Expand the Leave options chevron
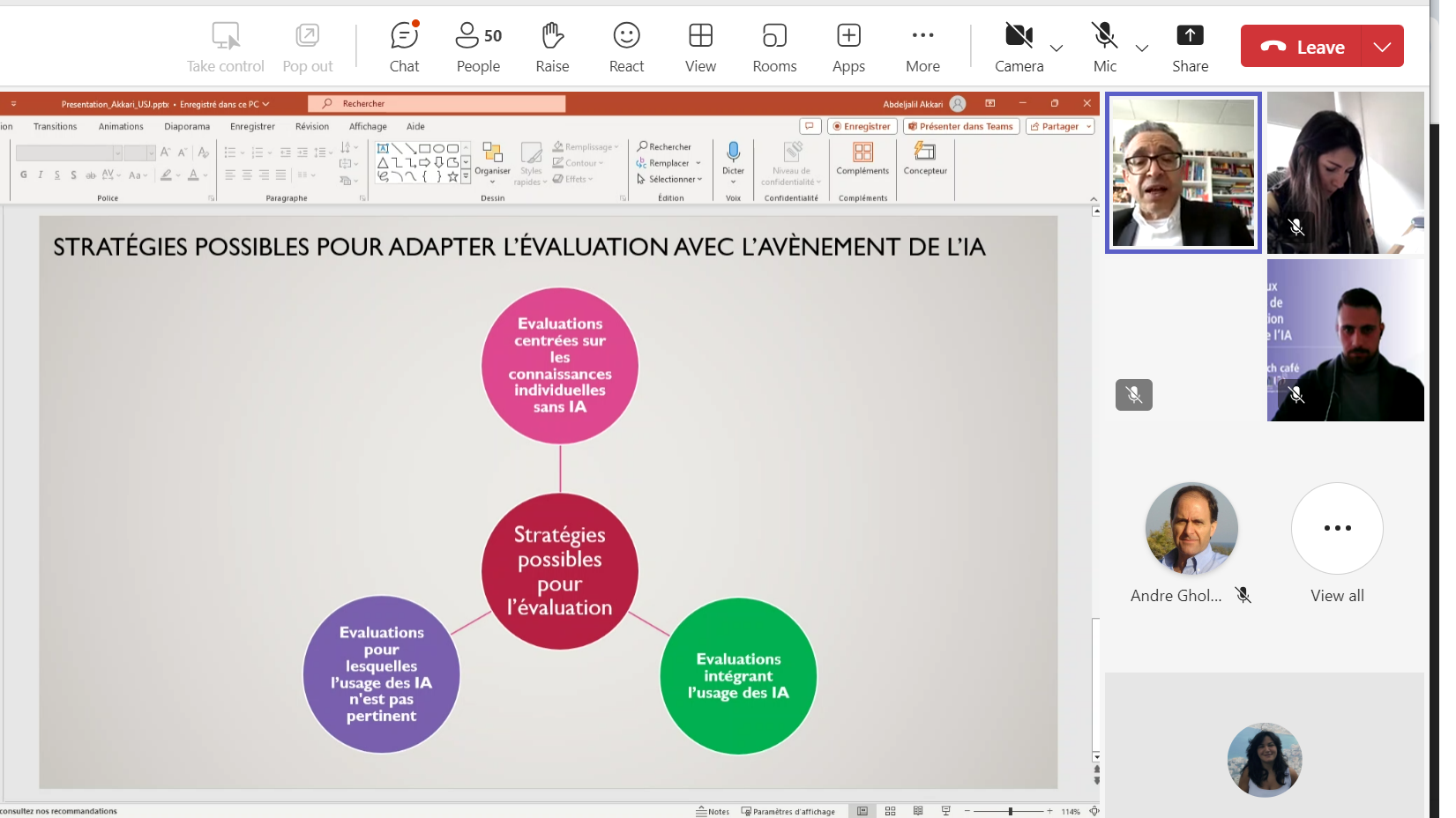 pos(1382,47)
